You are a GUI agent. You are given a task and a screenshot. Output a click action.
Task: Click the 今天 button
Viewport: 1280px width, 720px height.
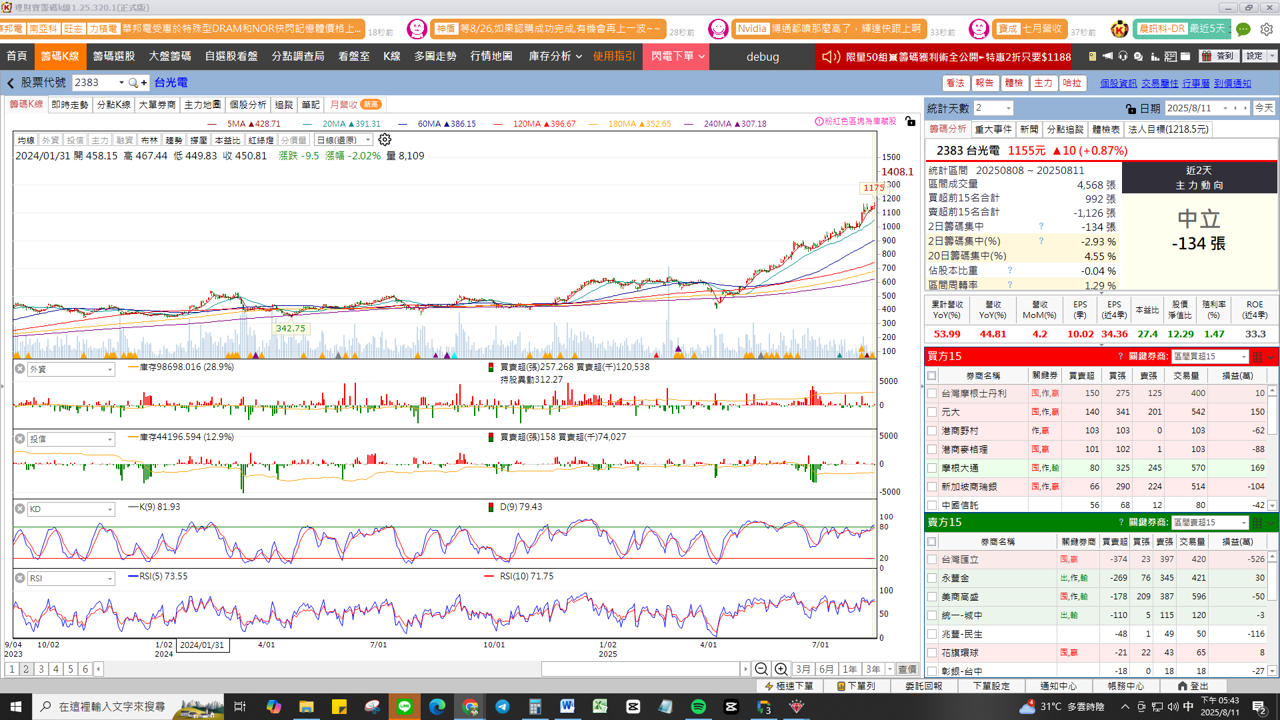1264,108
